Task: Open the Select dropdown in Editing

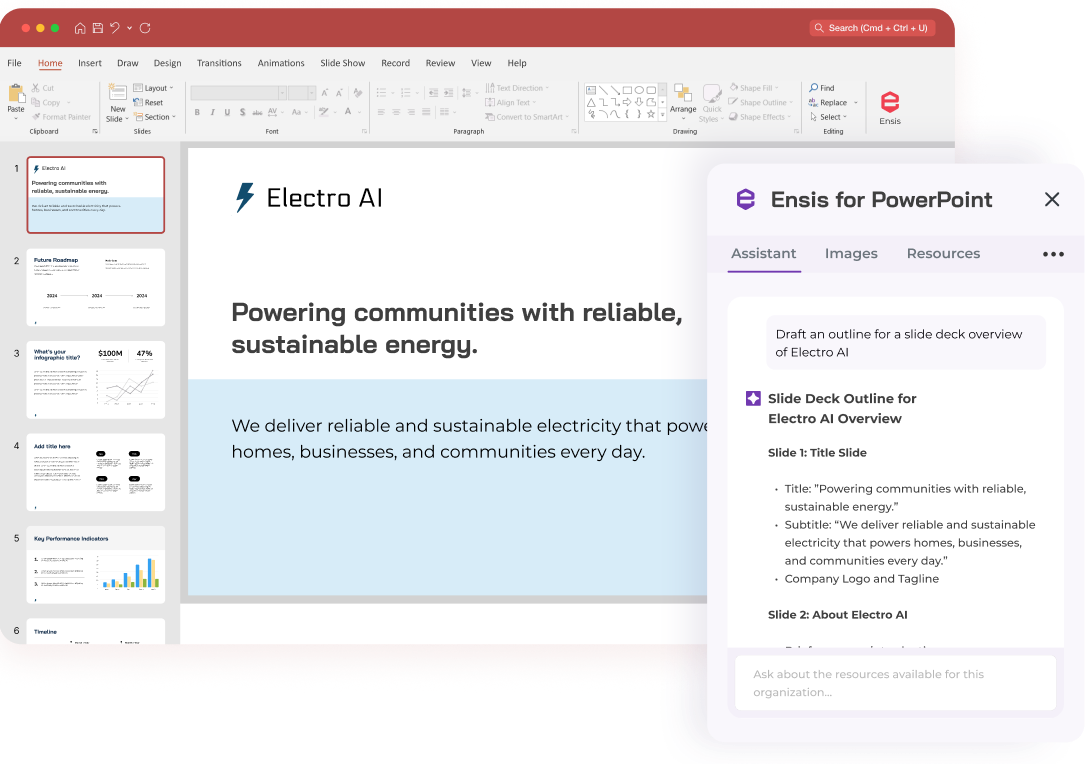Action: pos(829,117)
